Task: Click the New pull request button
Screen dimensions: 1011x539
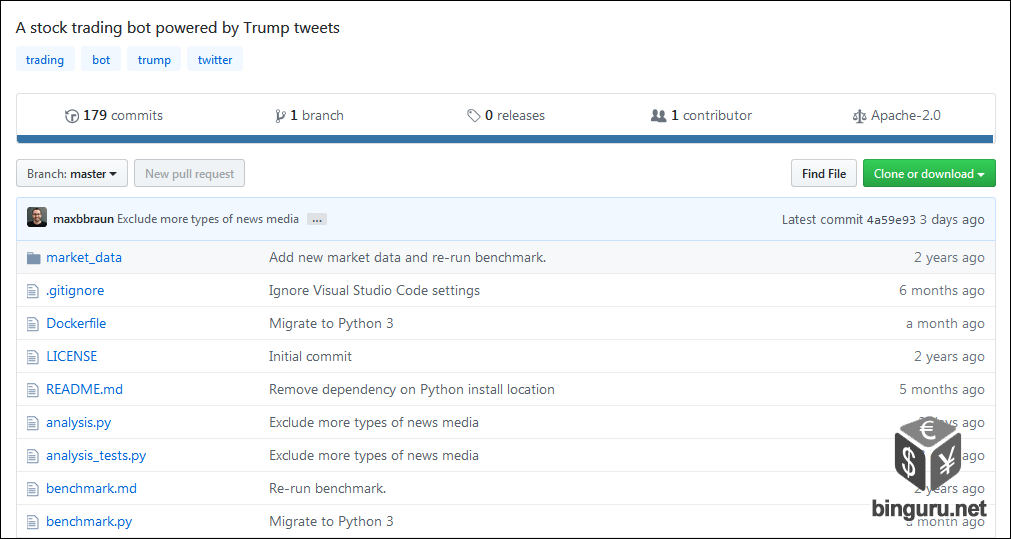Action: pyautogui.click(x=190, y=173)
